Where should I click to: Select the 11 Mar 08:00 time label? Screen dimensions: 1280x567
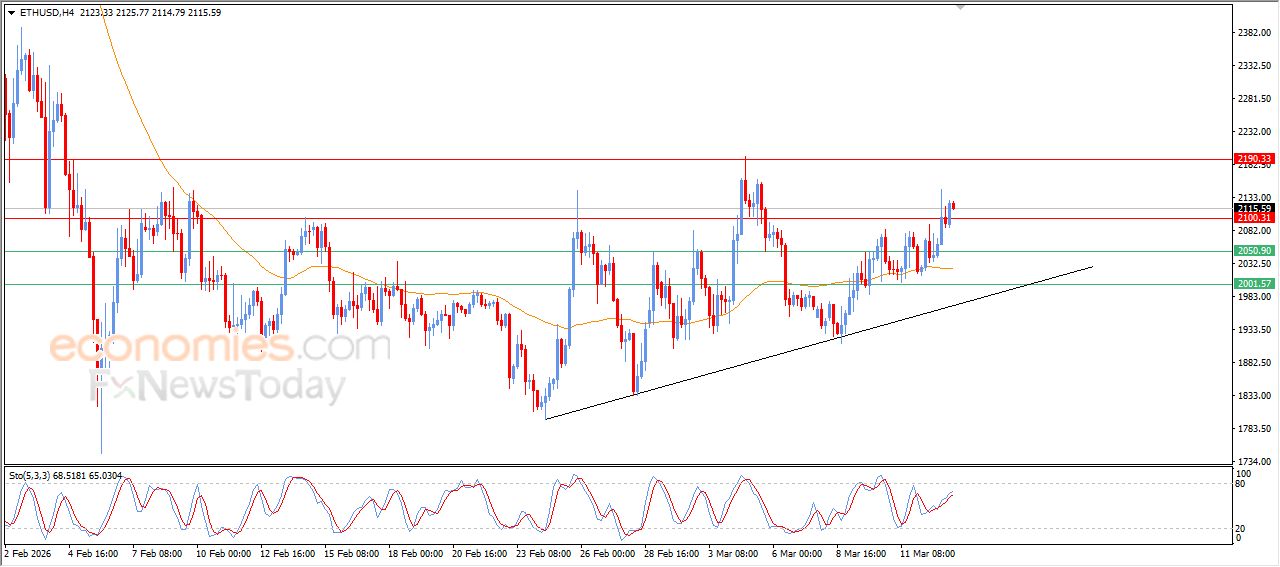tap(927, 553)
